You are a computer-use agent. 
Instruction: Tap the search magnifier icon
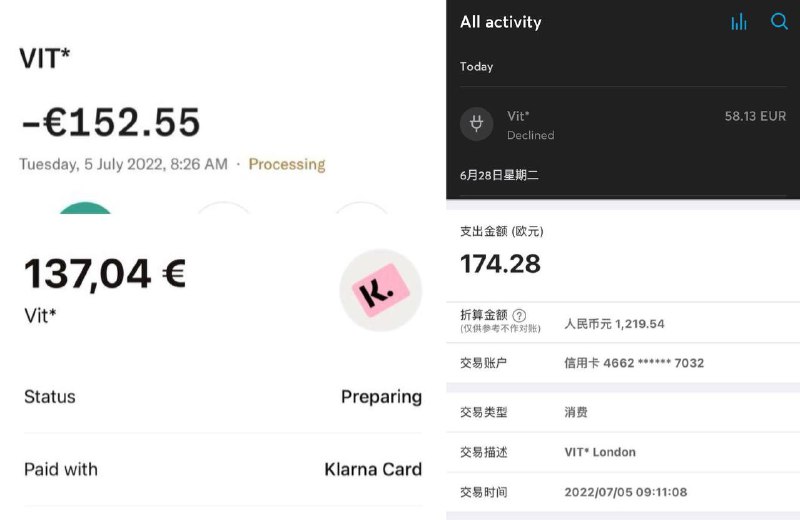[779, 21]
